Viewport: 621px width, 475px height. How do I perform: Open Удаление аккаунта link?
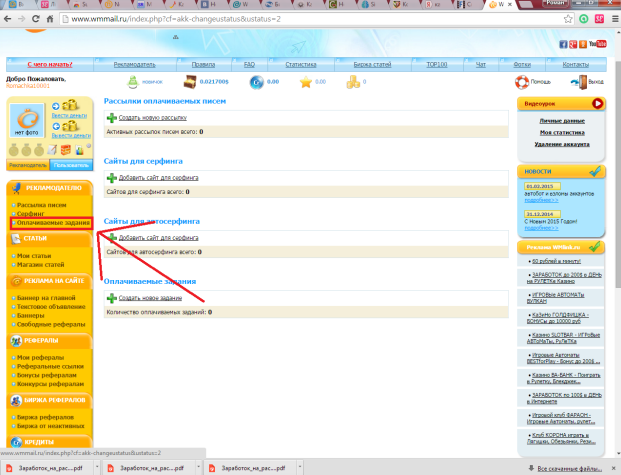[x=562, y=145]
